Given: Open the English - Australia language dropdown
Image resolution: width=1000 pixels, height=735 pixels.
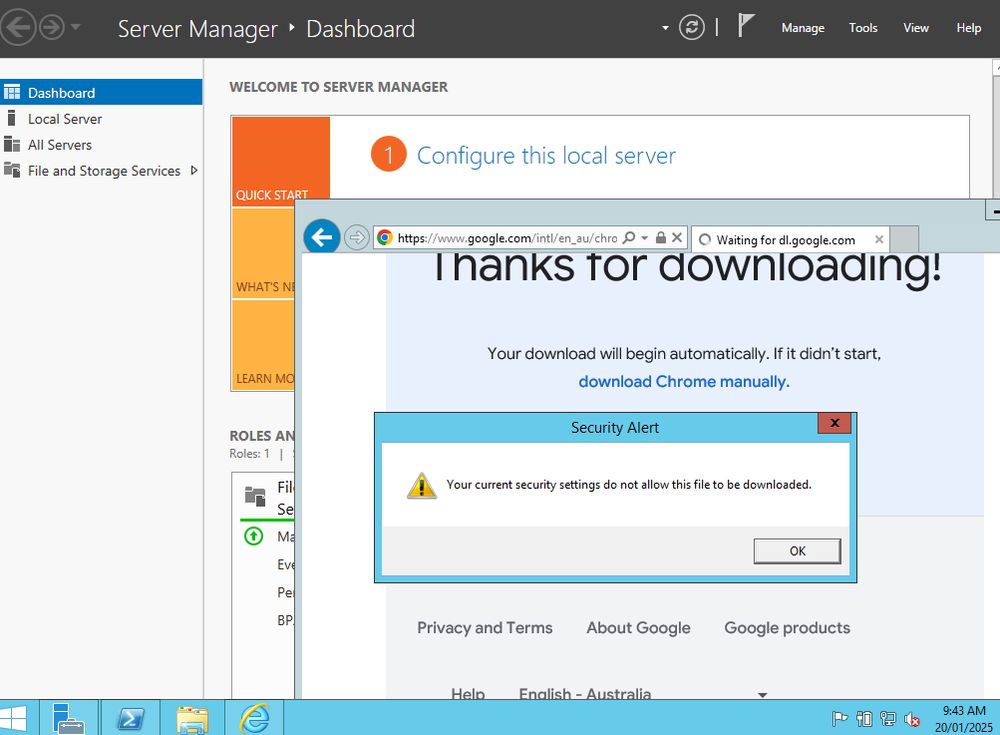Looking at the screenshot, I should [643, 694].
